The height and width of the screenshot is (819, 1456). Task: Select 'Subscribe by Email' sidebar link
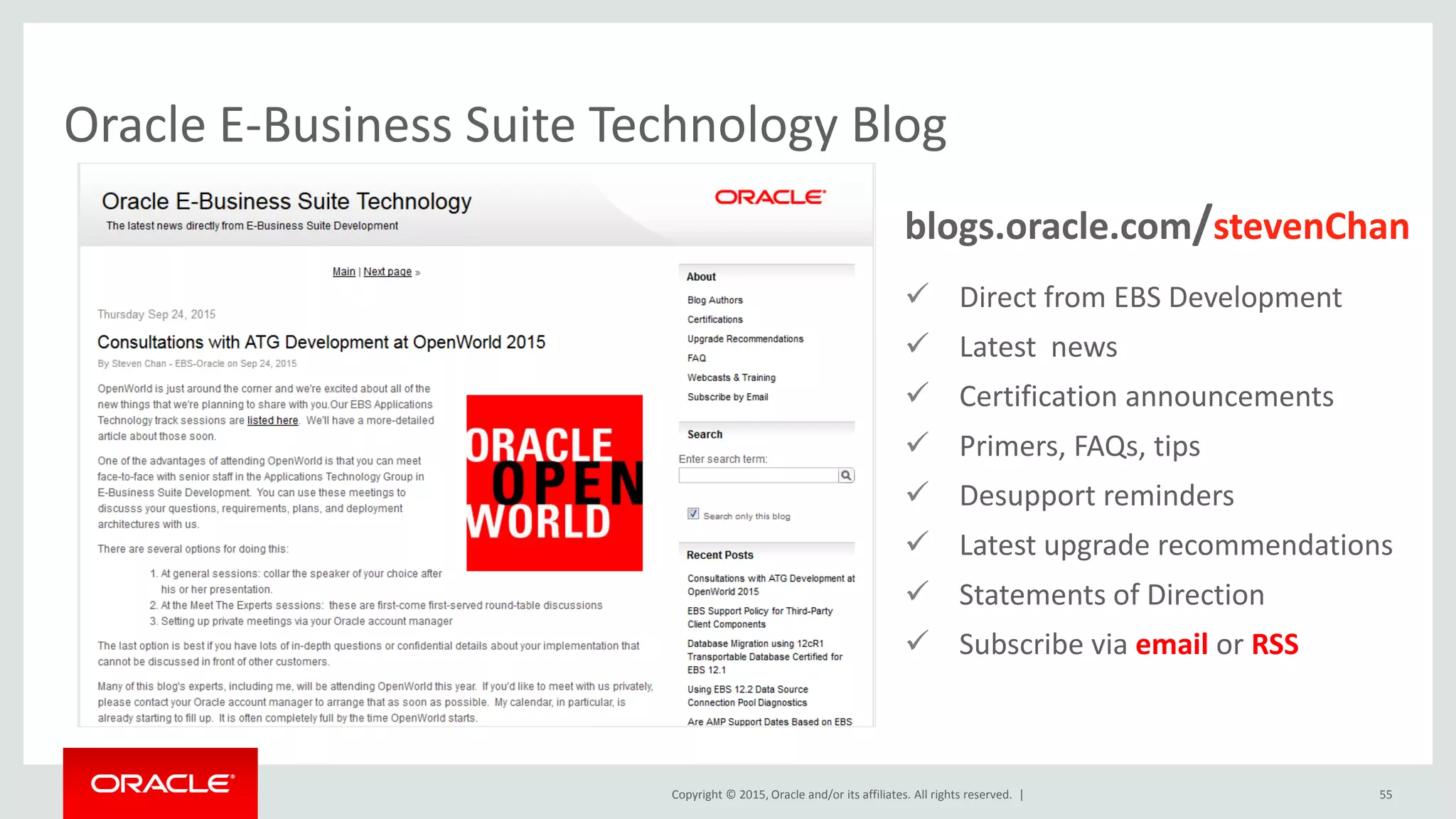[x=728, y=397]
